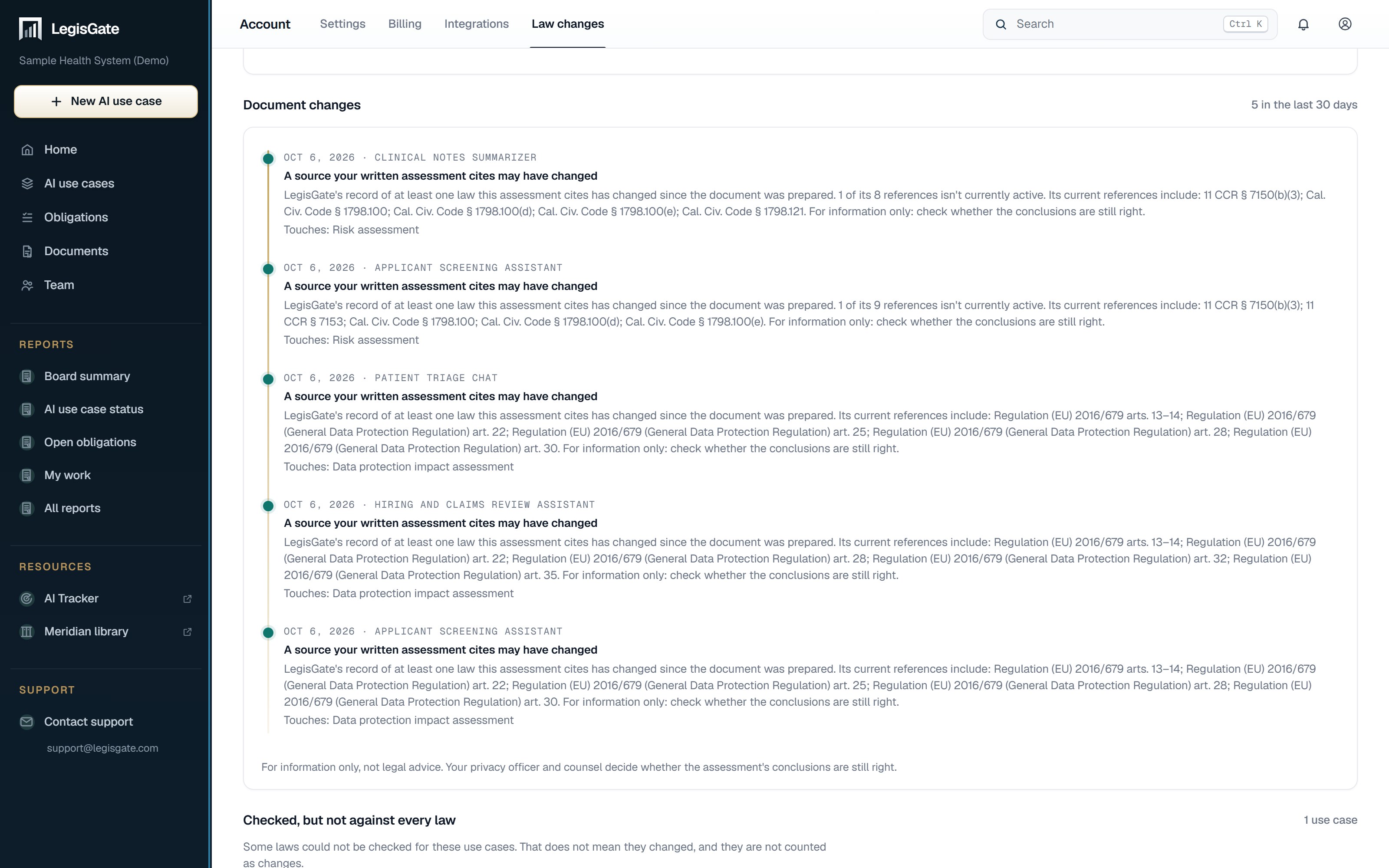The image size is (1389, 868).
Task: Click the My work report icon
Action: pos(27,475)
